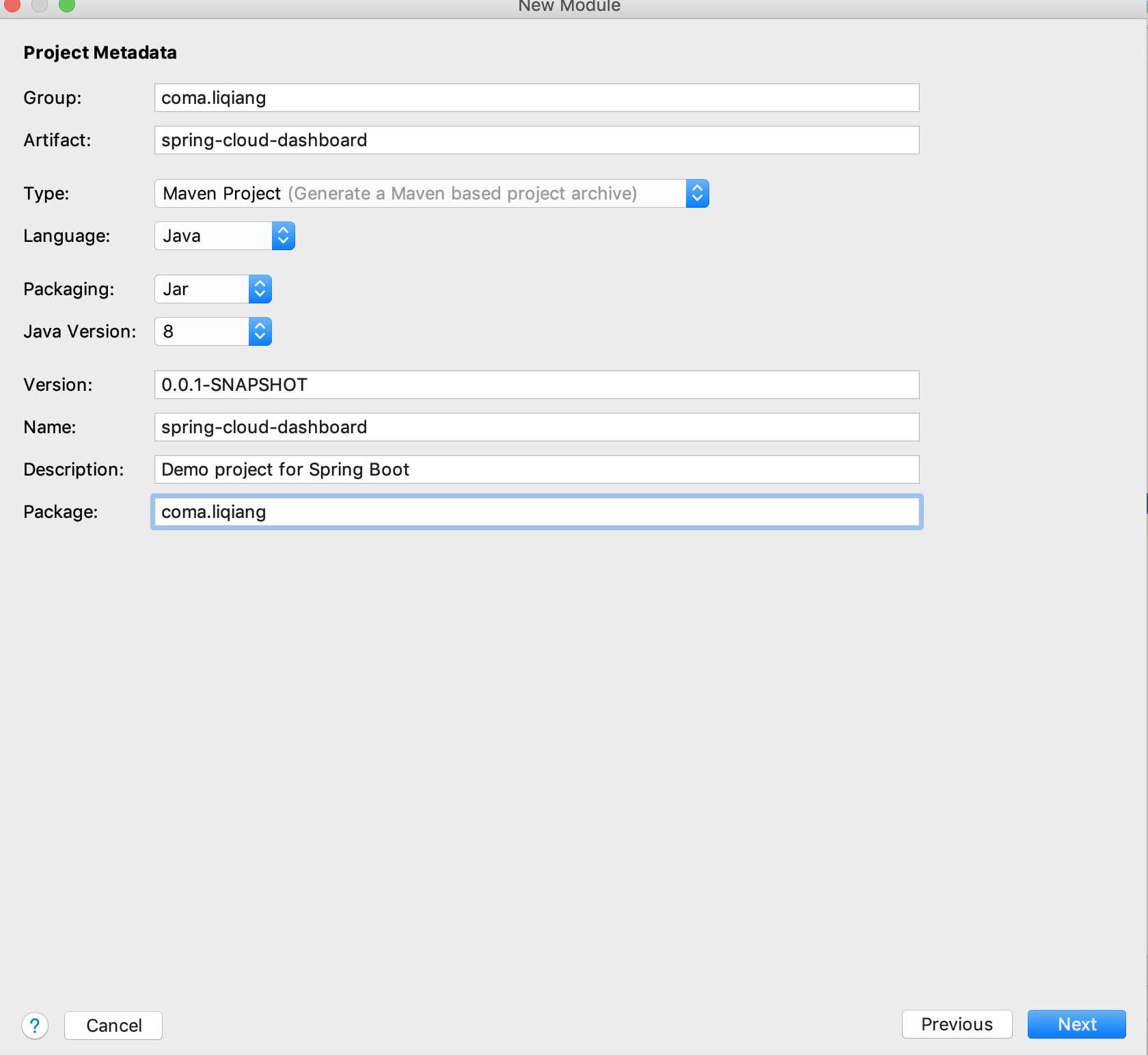This screenshot has width=1148, height=1055.
Task: Click into the Artifact input field
Action: tap(536, 140)
